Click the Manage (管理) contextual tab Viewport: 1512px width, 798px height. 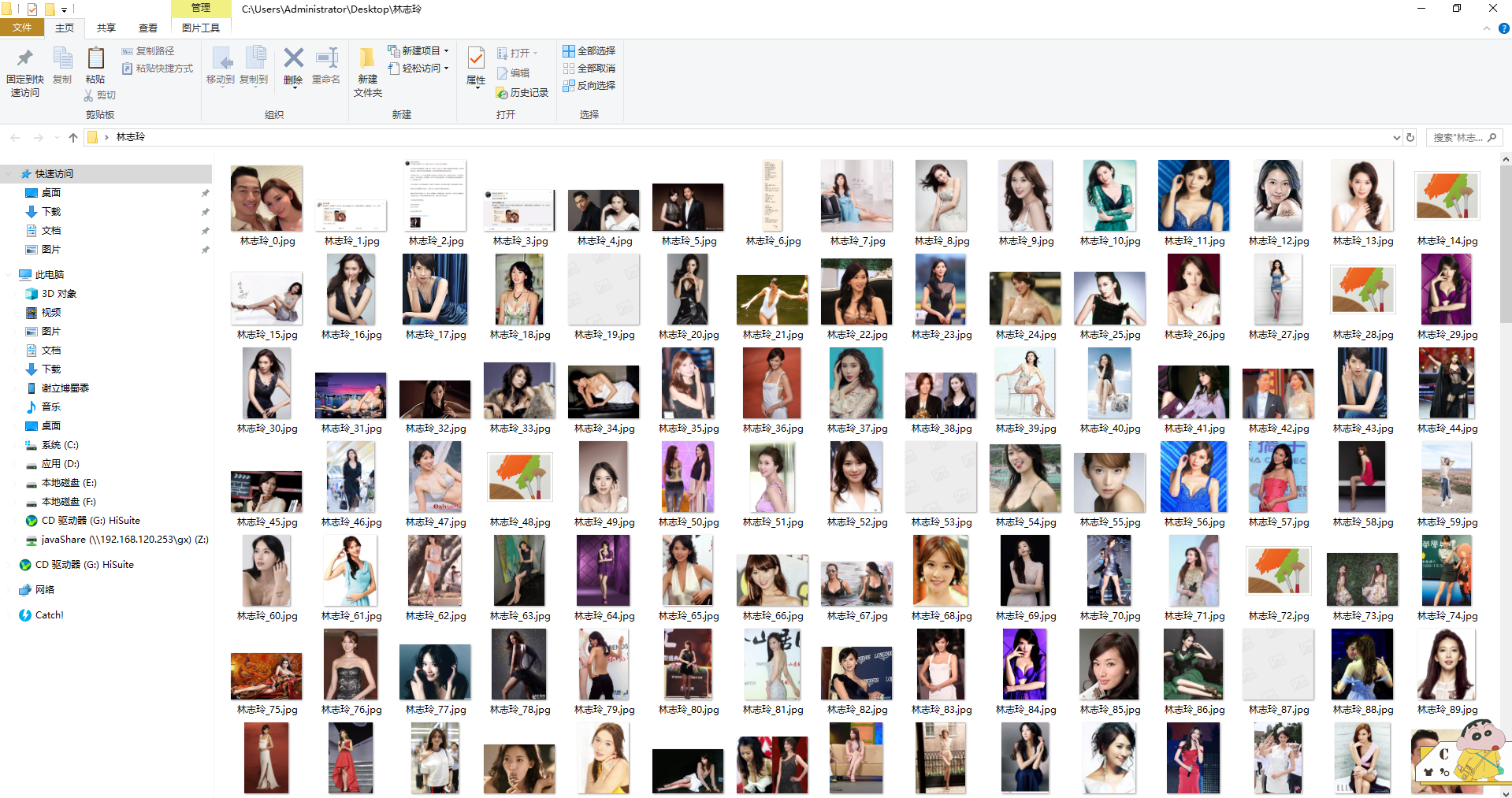[x=201, y=8]
